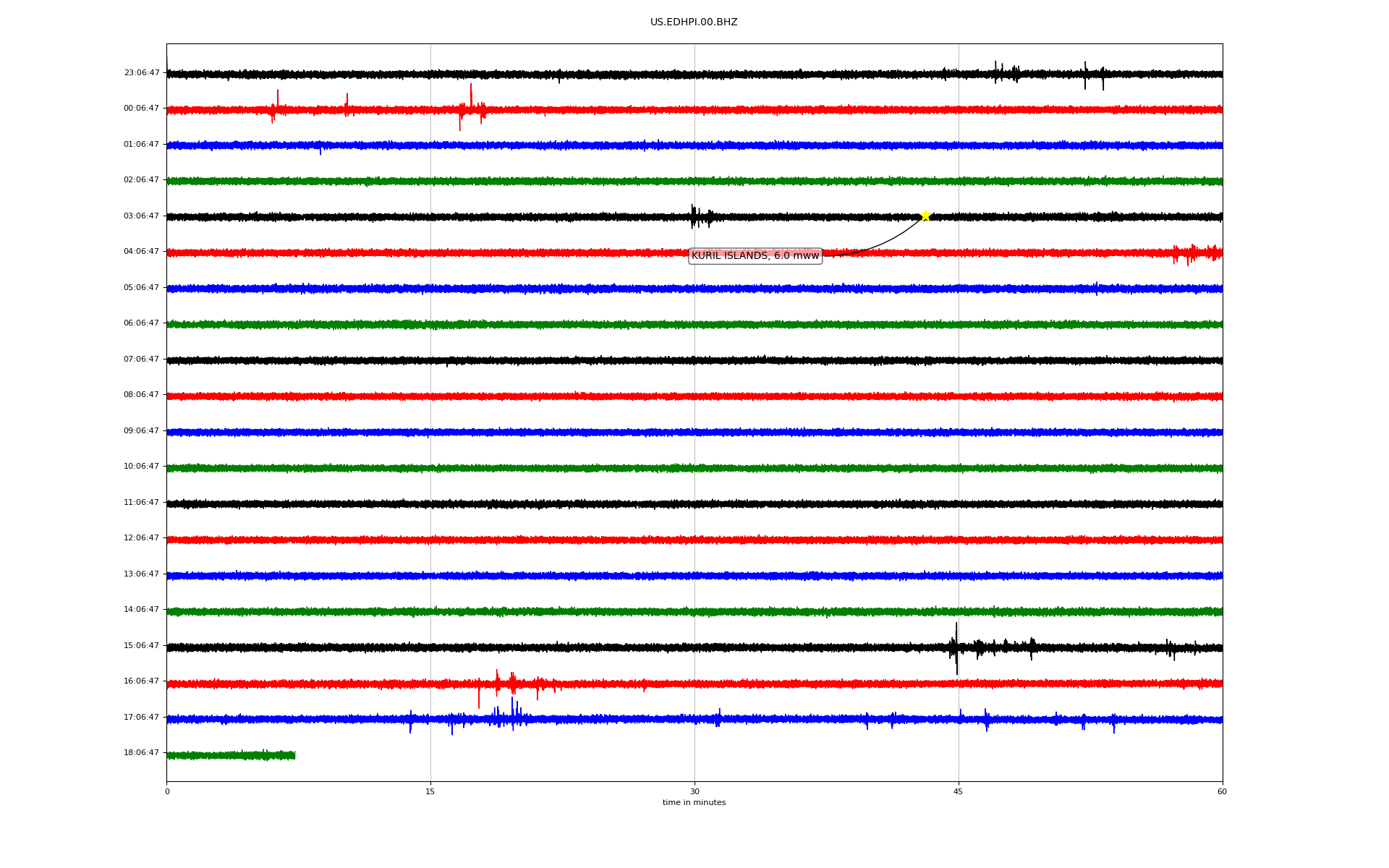Click the x-axis tick label 30
Screen dimensions: 1389x868
point(694,791)
